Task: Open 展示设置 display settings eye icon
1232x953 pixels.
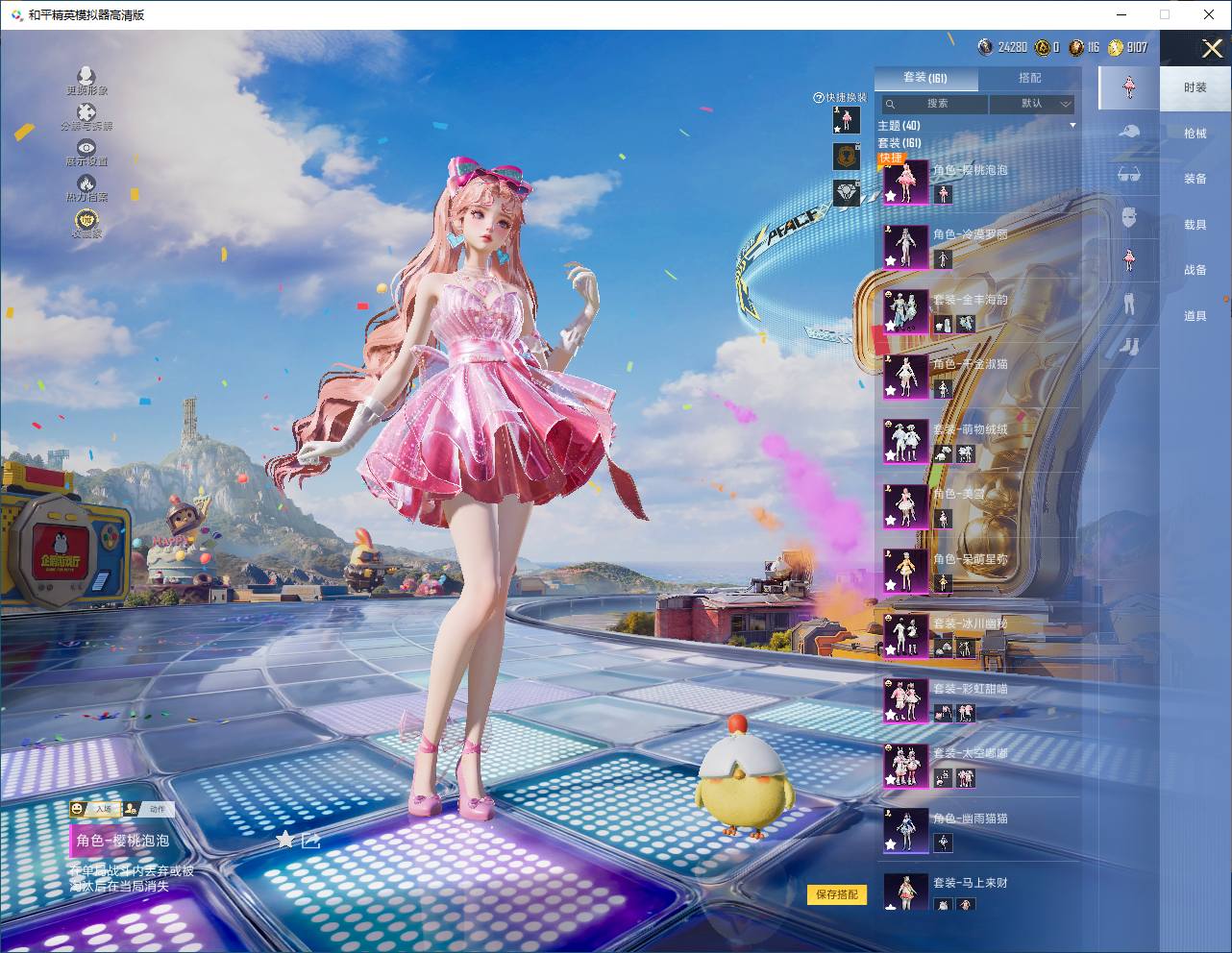Action: click(86, 147)
